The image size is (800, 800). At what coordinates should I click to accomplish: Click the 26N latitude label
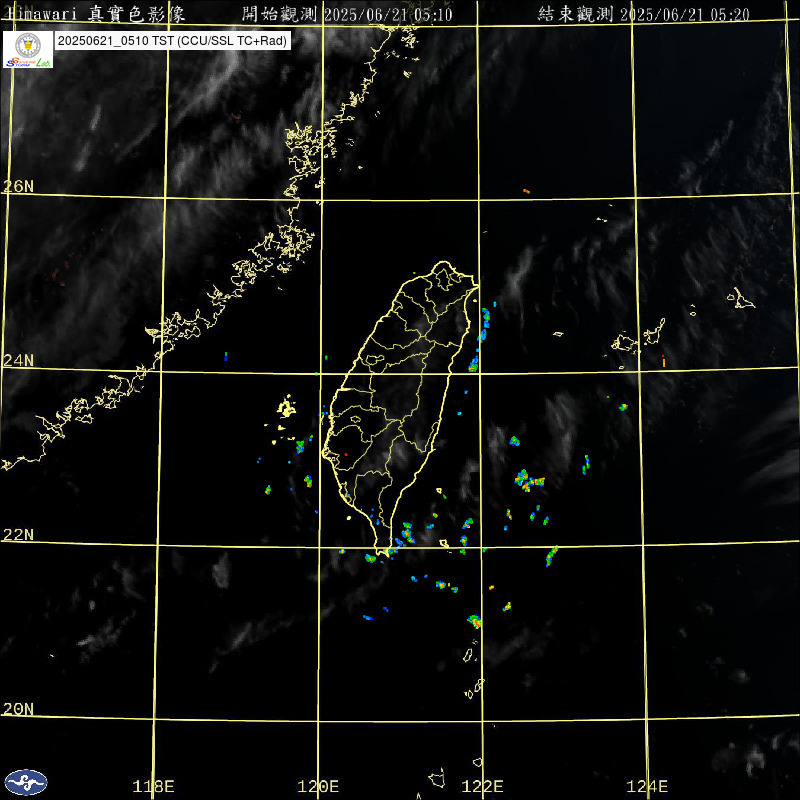click(18, 186)
